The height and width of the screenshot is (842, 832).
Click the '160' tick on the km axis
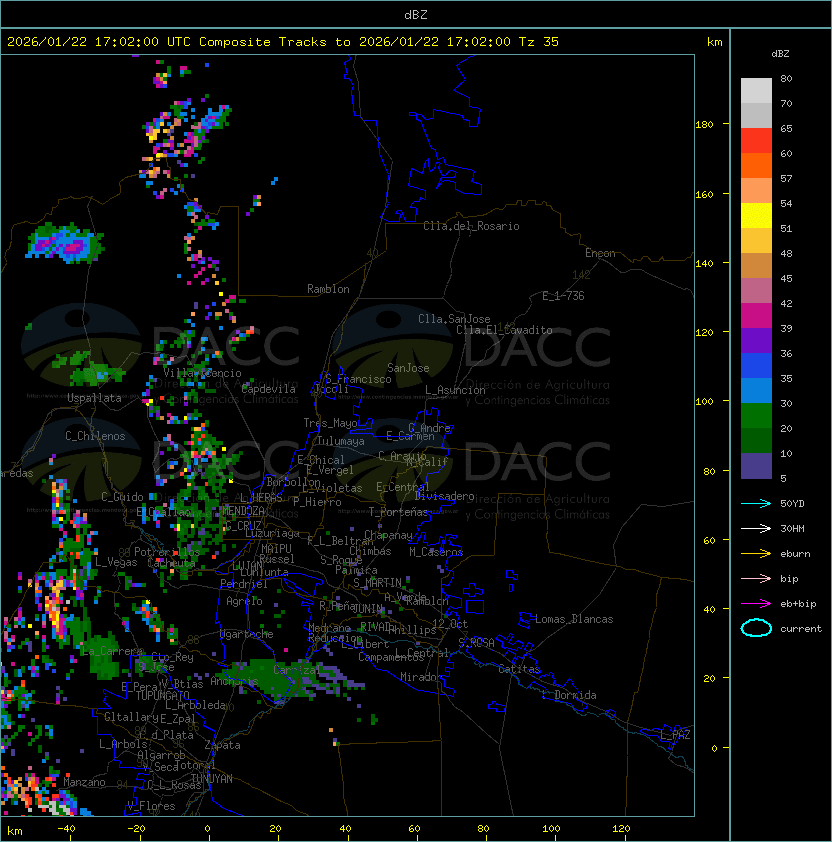(704, 194)
